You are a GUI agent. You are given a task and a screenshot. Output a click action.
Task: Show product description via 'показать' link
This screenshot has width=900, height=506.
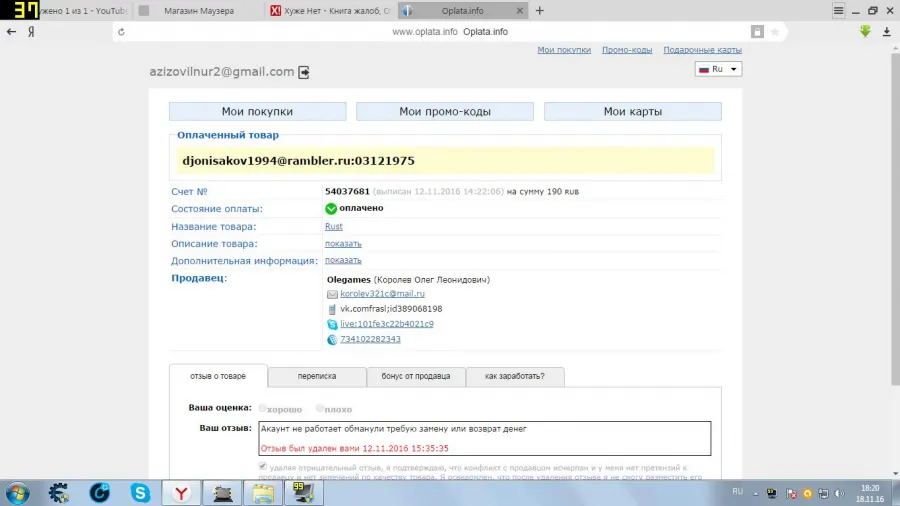(343, 244)
